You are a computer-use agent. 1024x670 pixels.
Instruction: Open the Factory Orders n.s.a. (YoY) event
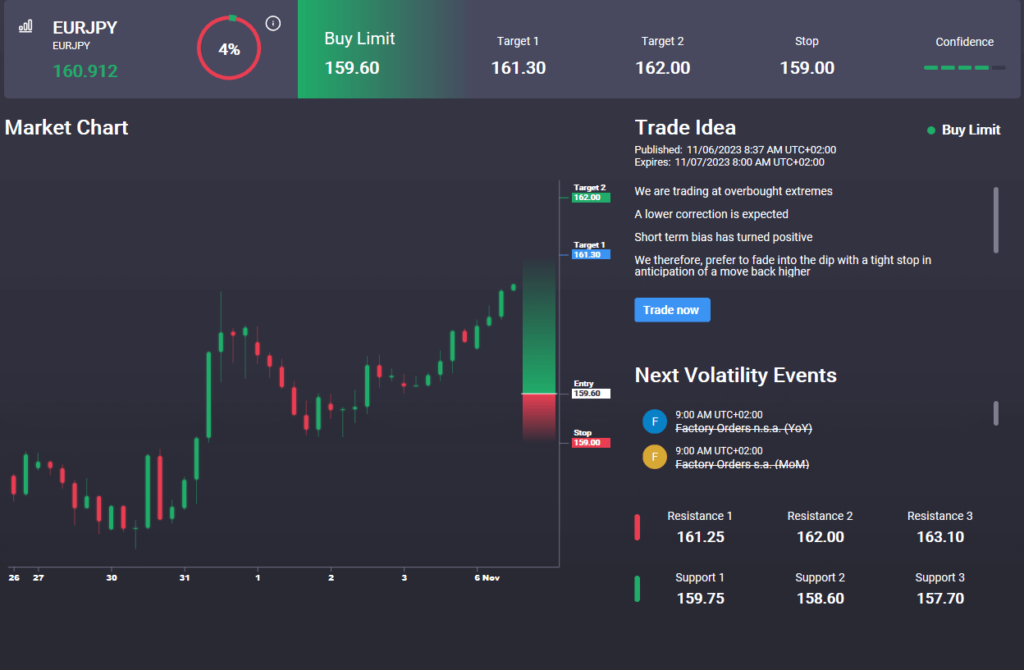tap(743, 428)
